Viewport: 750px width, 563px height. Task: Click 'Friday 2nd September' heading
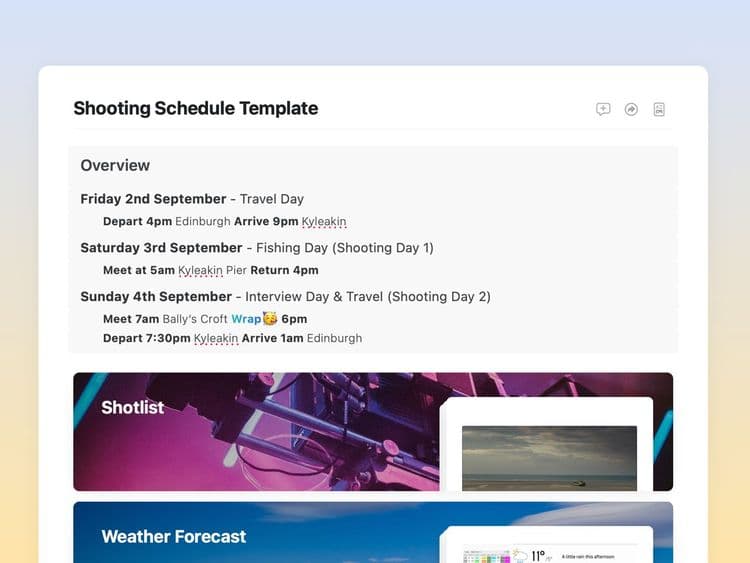[x=153, y=199]
